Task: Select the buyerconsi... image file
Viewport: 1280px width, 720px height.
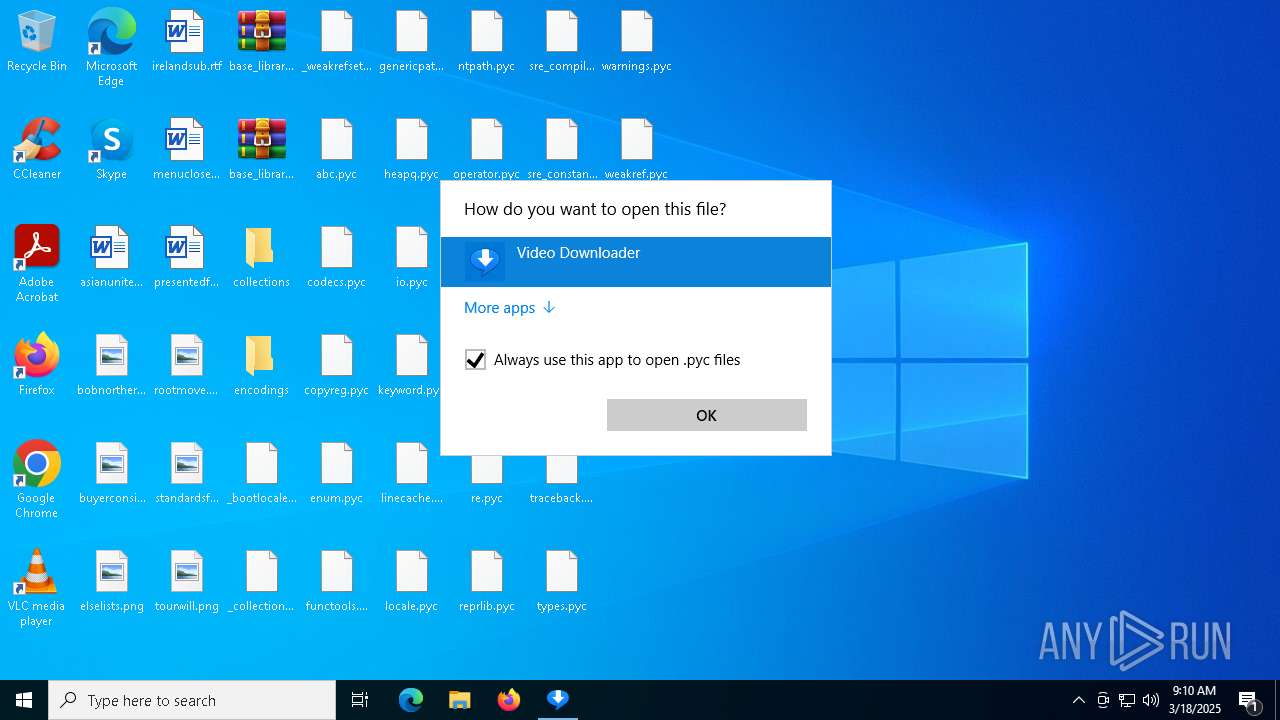Action: (111, 474)
